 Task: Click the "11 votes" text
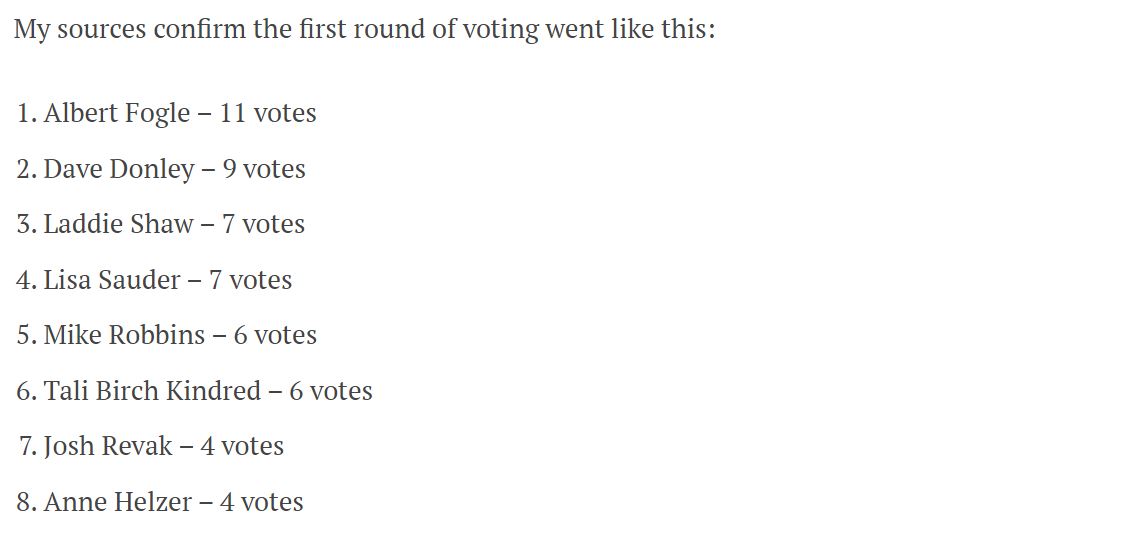[x=268, y=113]
